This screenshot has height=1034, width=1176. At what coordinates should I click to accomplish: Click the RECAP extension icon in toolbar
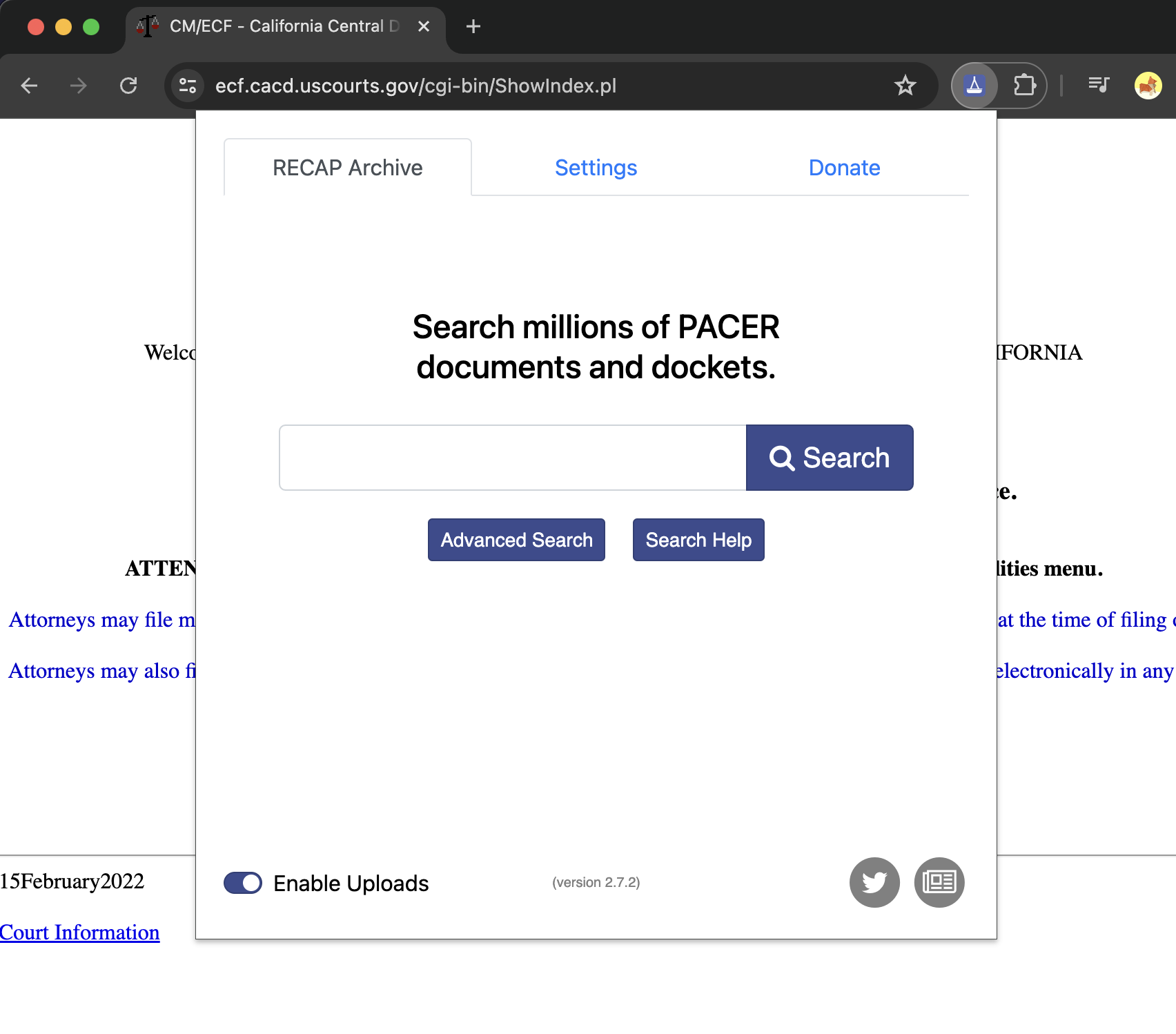coord(974,86)
